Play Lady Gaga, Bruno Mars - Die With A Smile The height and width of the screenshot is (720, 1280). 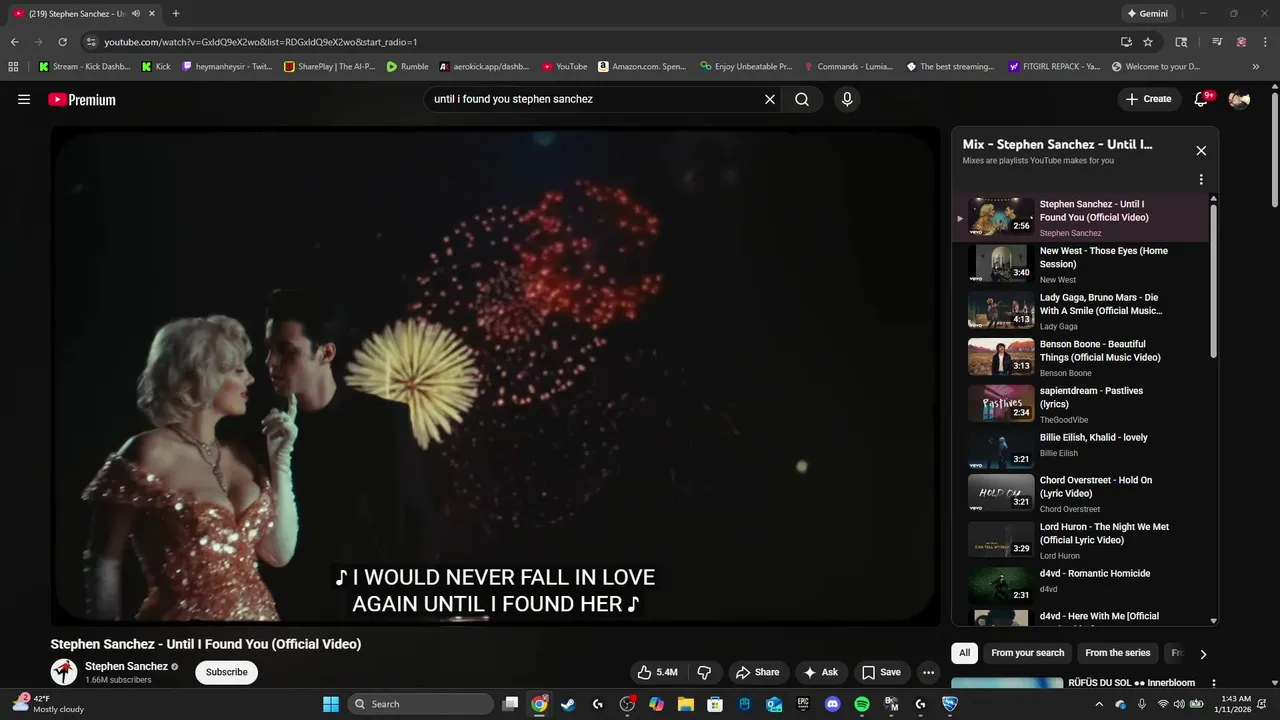[x=1082, y=311]
